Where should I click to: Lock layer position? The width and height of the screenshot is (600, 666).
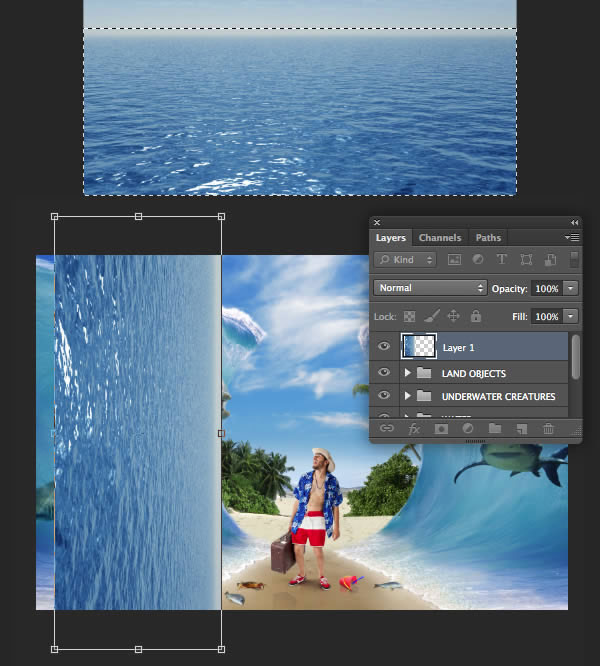(454, 316)
